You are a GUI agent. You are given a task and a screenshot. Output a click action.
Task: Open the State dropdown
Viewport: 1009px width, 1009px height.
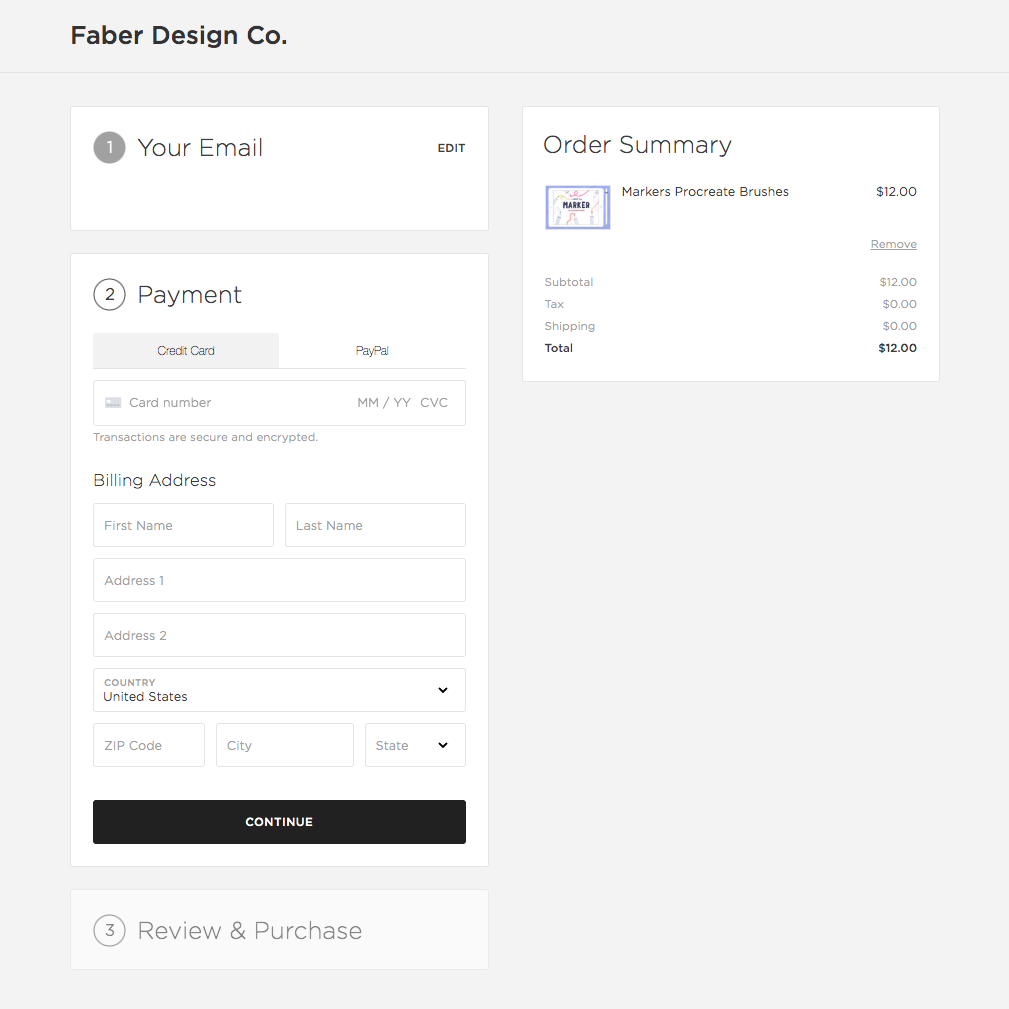pos(415,745)
